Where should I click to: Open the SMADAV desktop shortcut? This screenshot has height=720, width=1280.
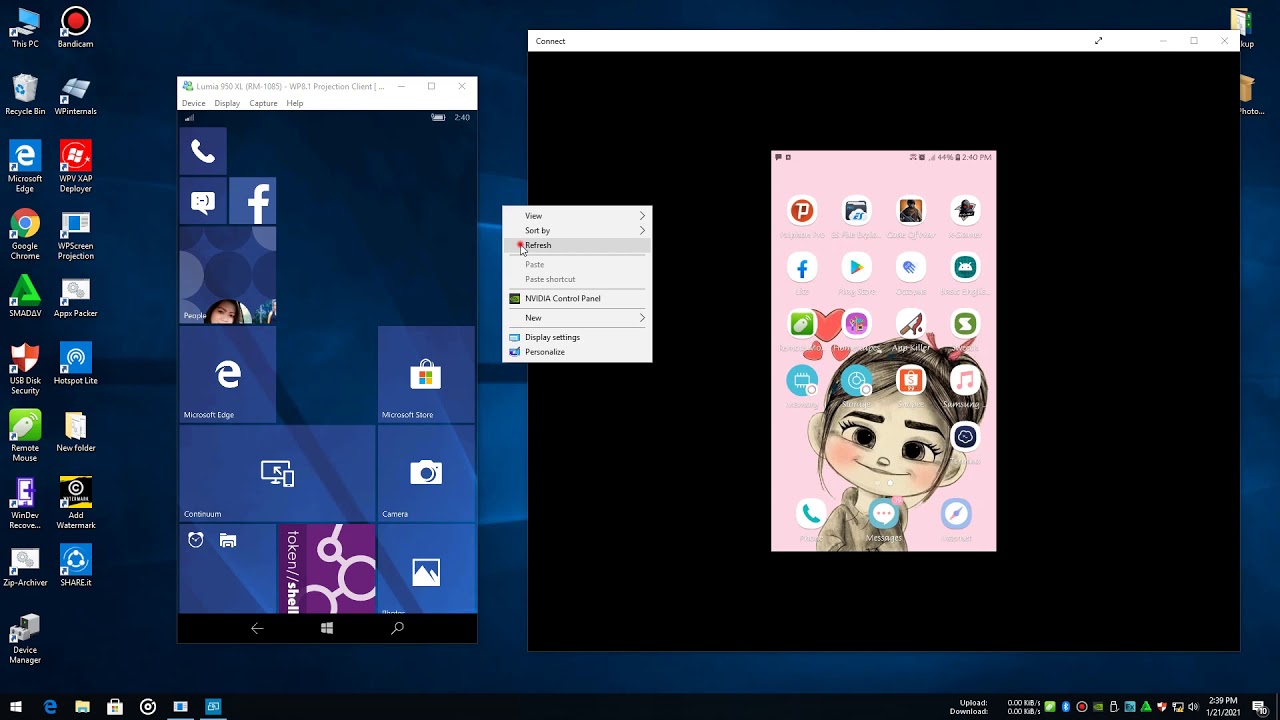pos(25,296)
